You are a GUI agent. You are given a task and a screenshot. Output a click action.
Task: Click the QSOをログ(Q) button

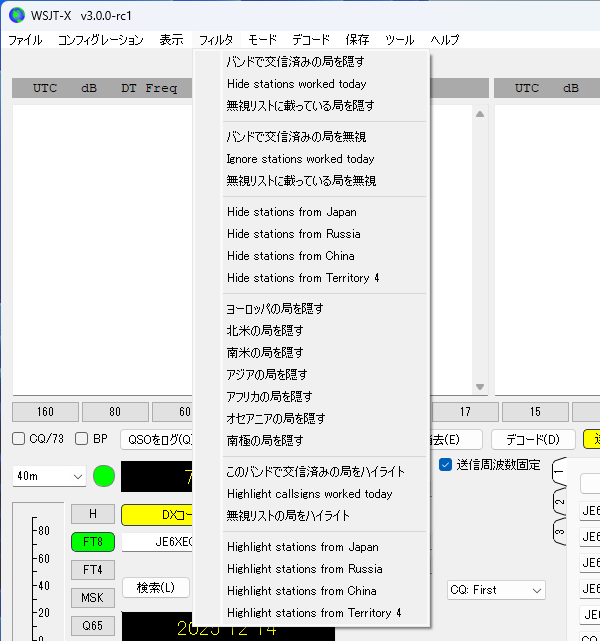pos(157,440)
